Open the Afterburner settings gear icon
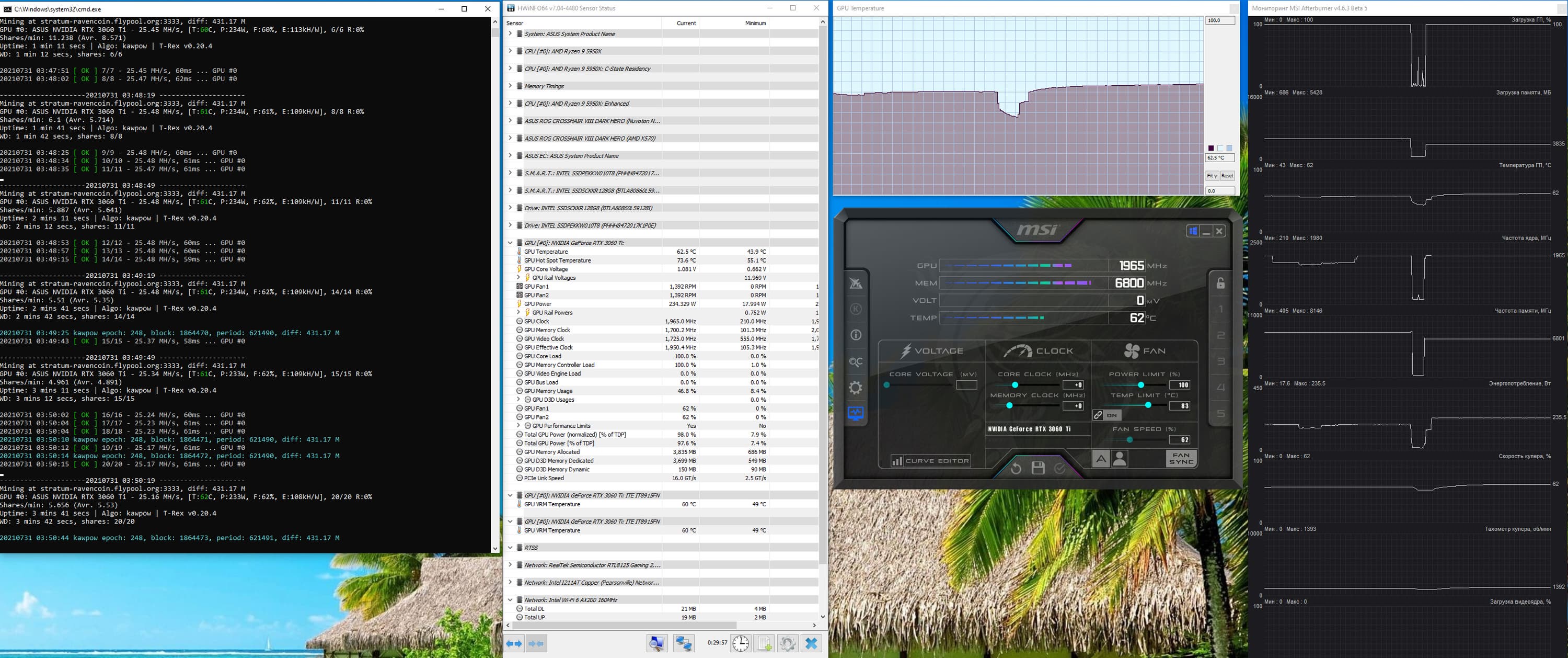Screen dimensions: 1568x658 pos(855,388)
